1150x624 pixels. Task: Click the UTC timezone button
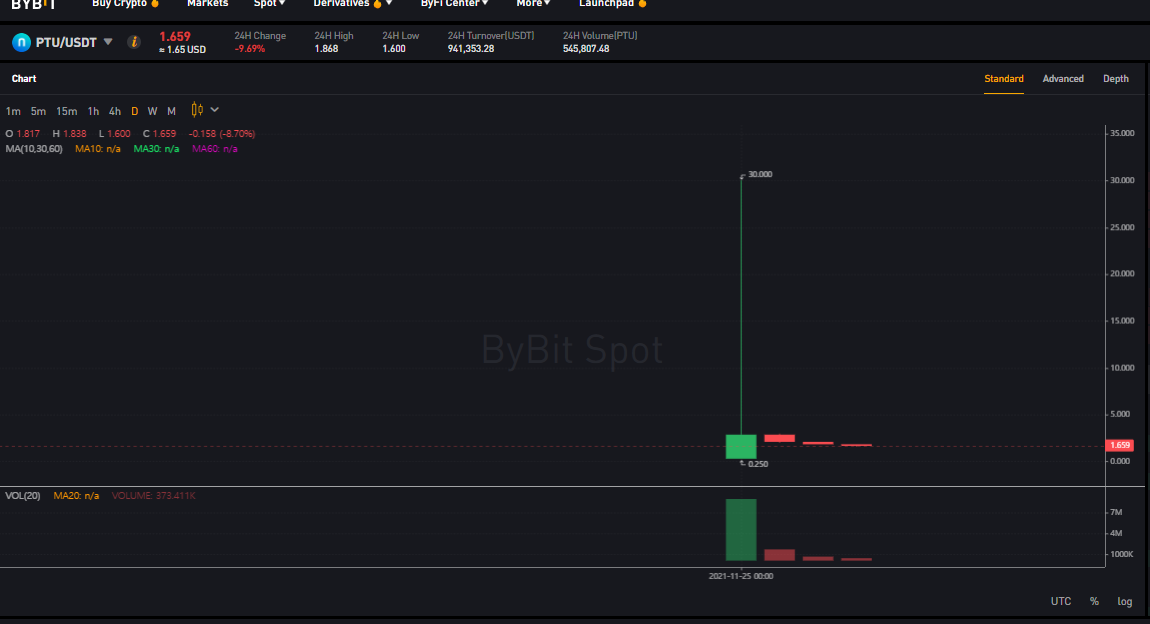[1061, 601]
